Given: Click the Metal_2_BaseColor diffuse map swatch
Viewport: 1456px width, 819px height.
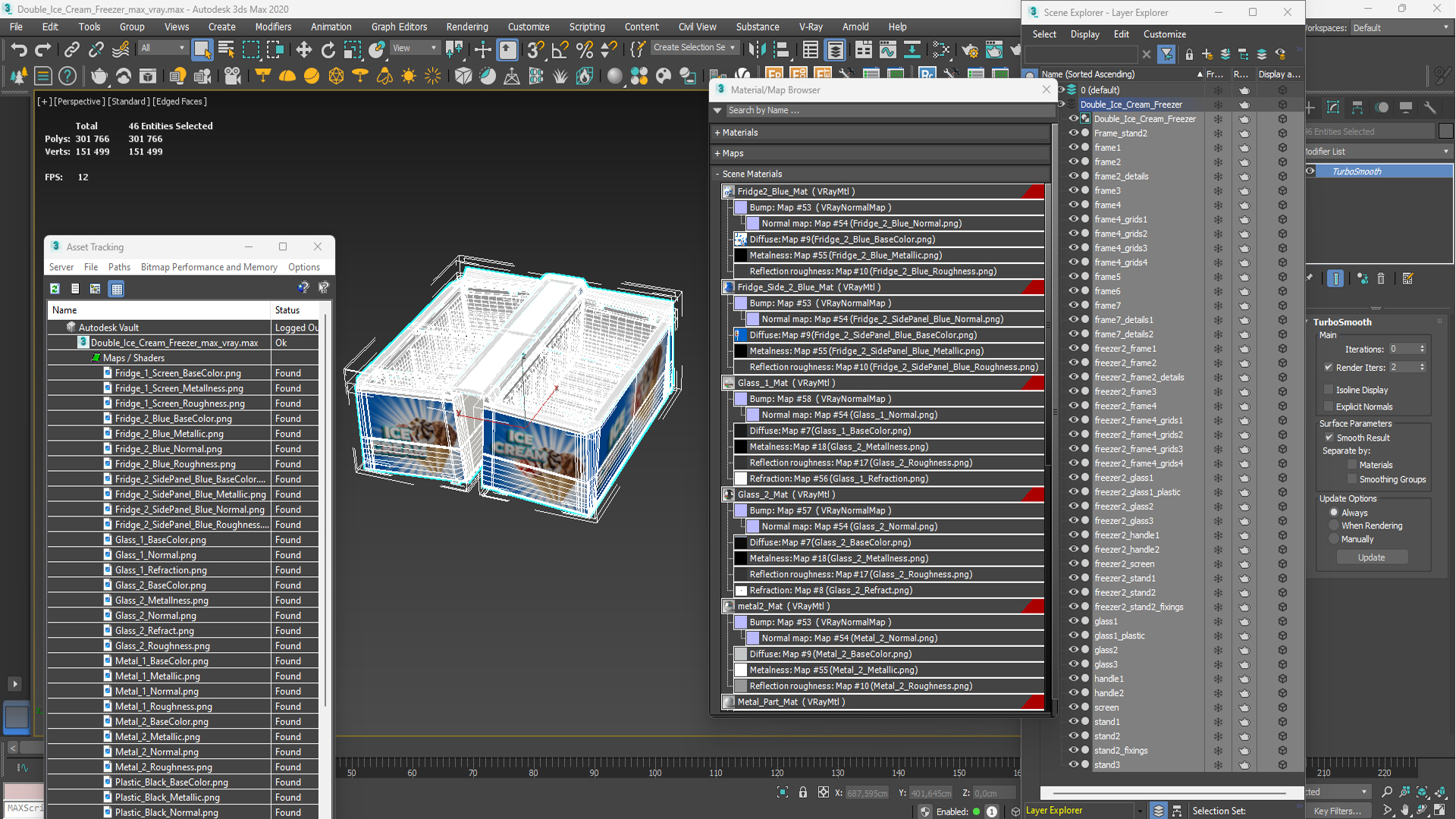Looking at the screenshot, I should pos(740,654).
